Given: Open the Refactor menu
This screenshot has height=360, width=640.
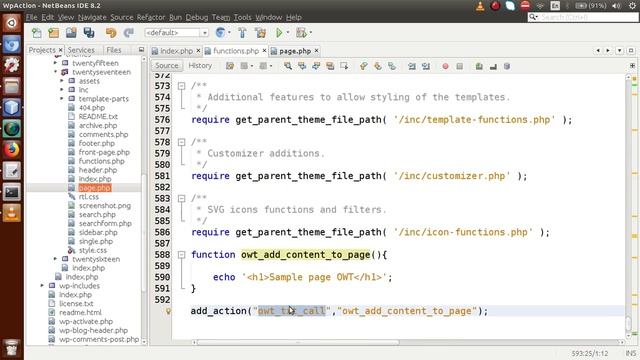Looking at the screenshot, I should 151,17.
